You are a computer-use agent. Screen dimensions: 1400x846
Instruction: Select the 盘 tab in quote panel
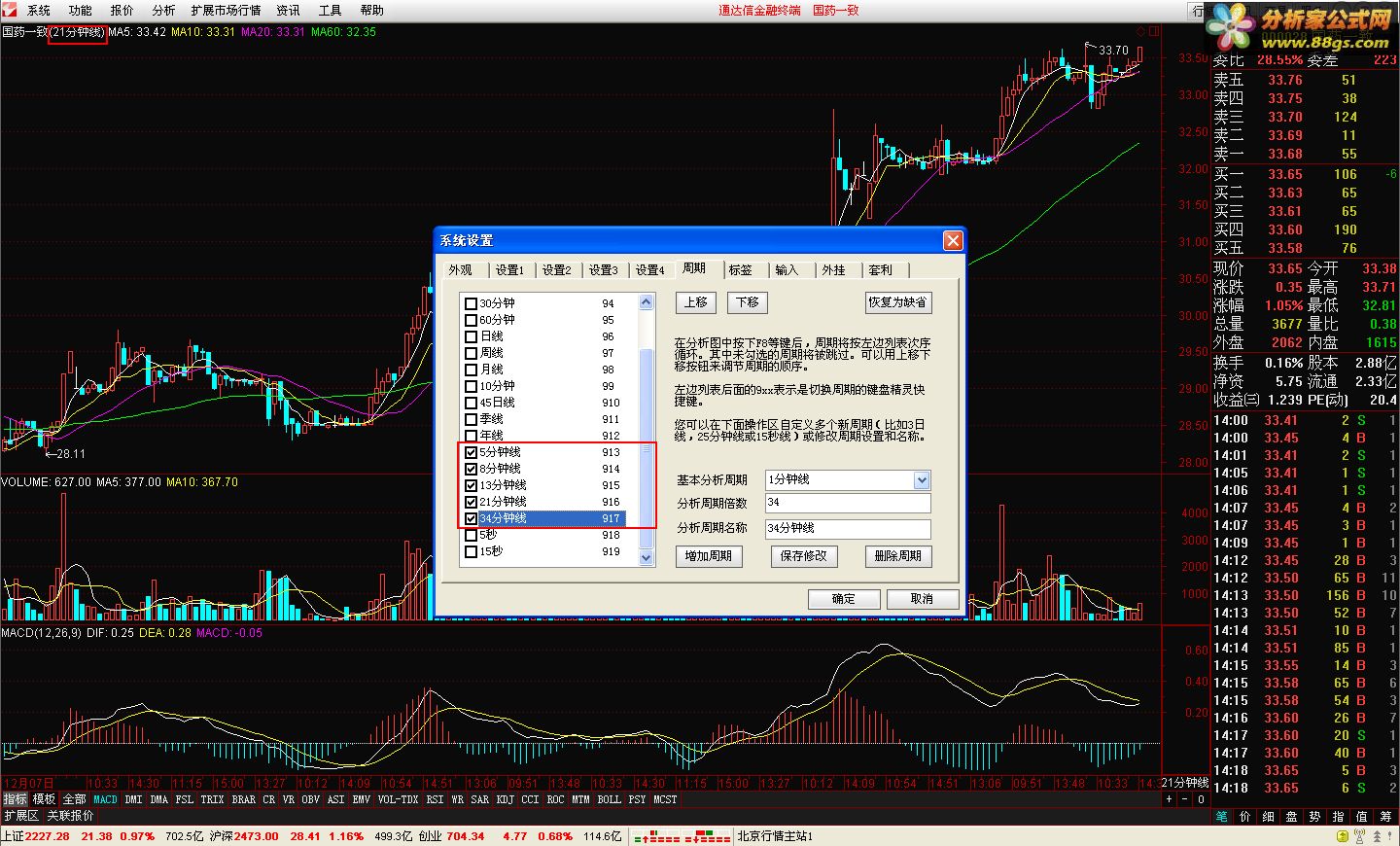[x=1291, y=817]
